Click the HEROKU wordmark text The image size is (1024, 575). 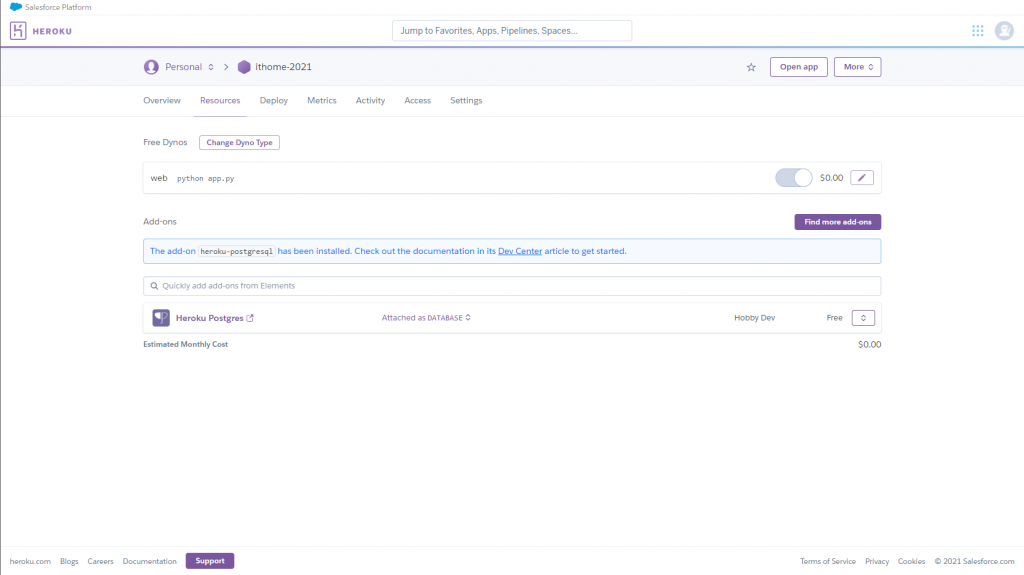coord(52,31)
